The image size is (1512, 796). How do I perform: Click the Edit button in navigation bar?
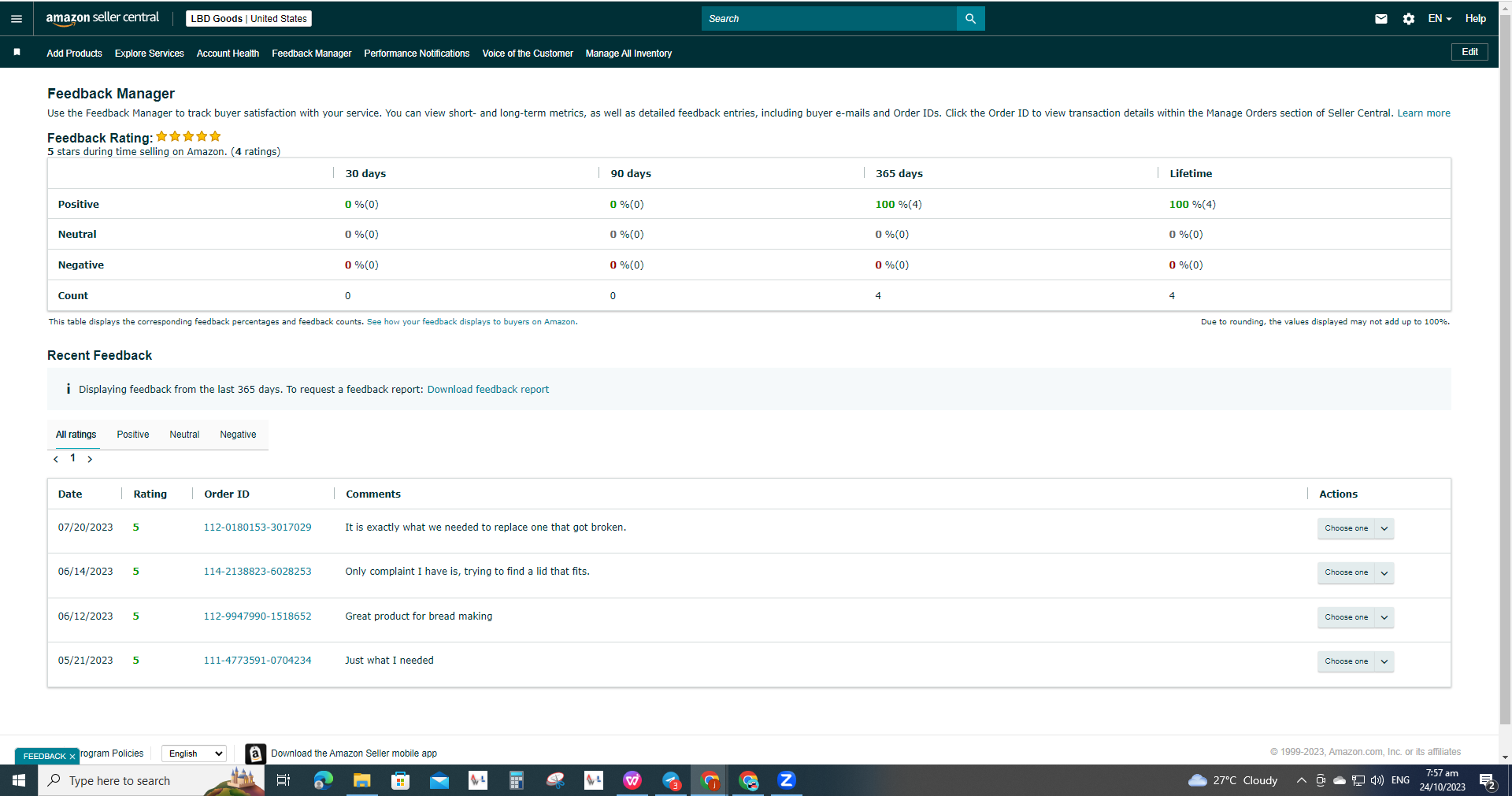[1469, 52]
